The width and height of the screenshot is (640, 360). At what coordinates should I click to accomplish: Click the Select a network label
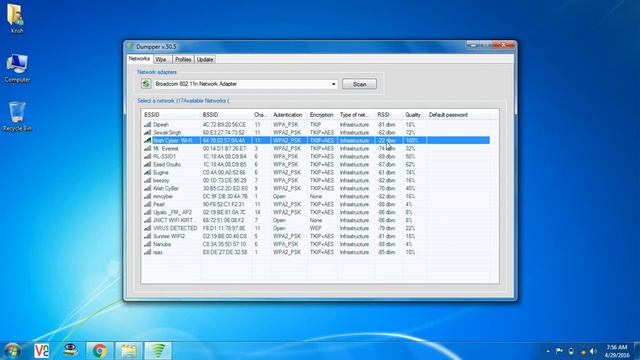tap(183, 100)
